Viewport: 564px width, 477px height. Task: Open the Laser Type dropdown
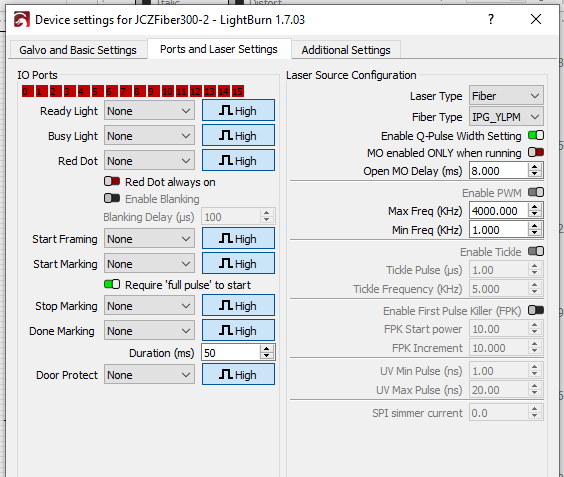[506, 96]
